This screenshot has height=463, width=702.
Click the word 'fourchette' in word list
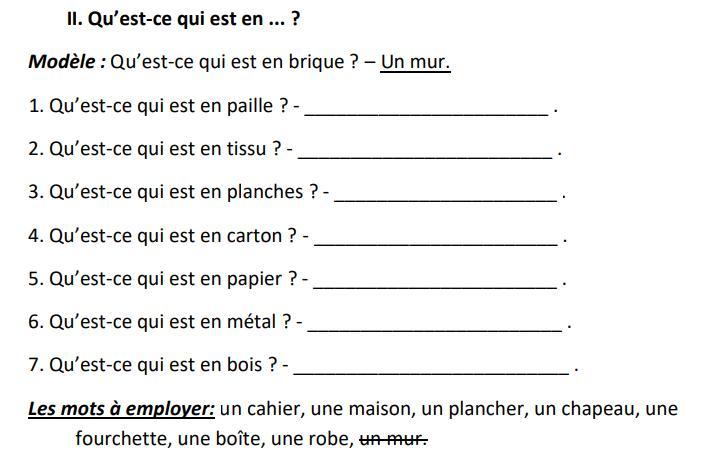click(x=124, y=439)
